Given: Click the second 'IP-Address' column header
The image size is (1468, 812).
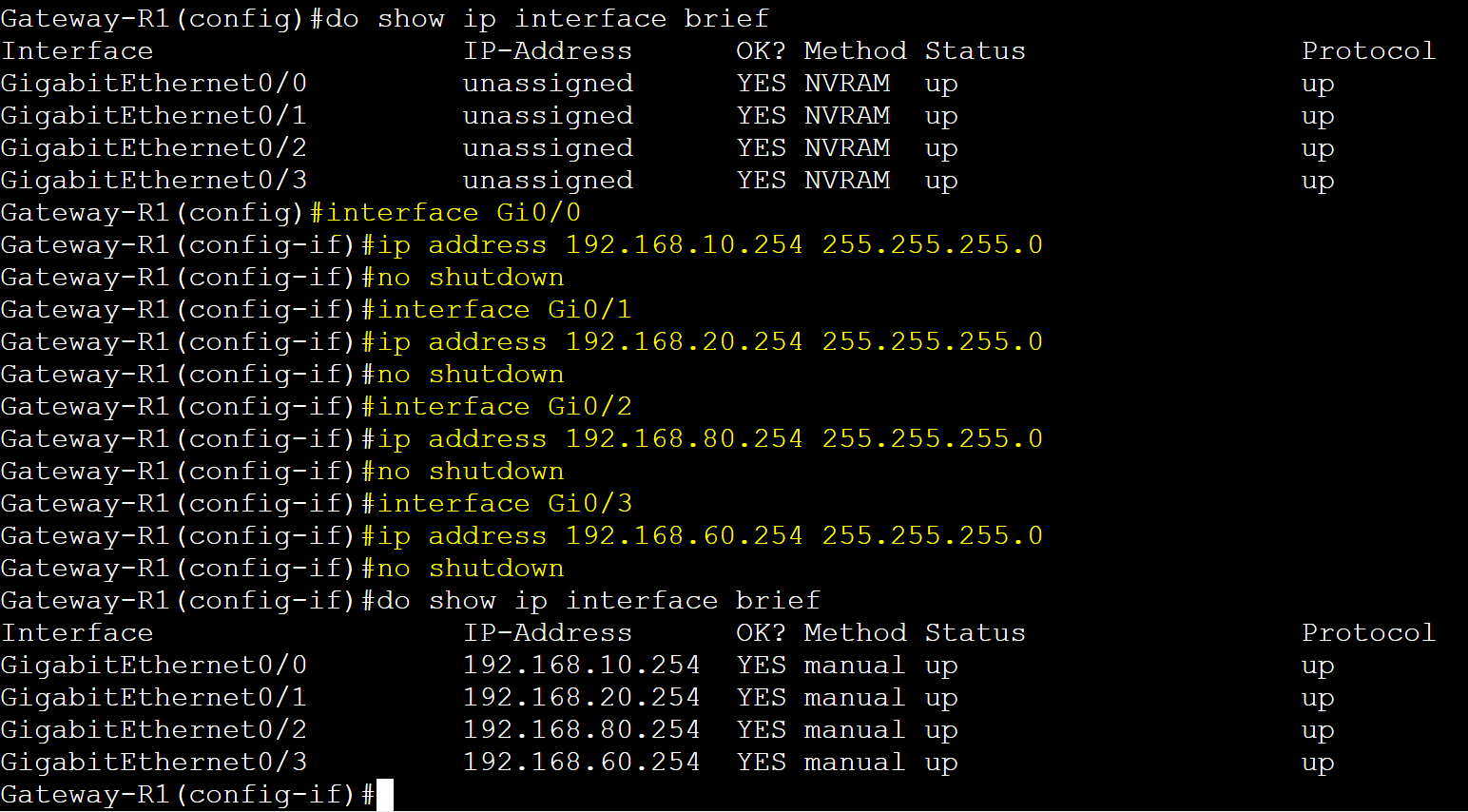Looking at the screenshot, I should (x=548, y=632).
